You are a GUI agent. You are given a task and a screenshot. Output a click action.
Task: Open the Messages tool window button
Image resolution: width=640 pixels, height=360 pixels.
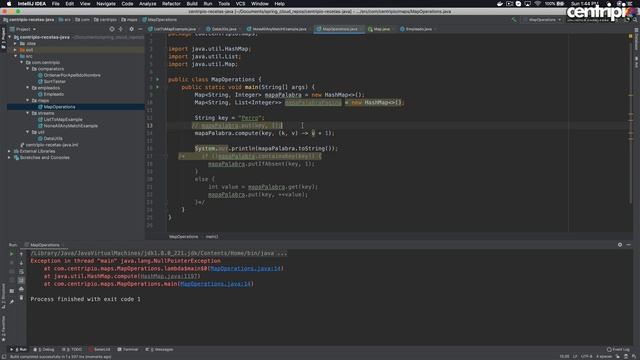pyautogui.click(x=160, y=349)
